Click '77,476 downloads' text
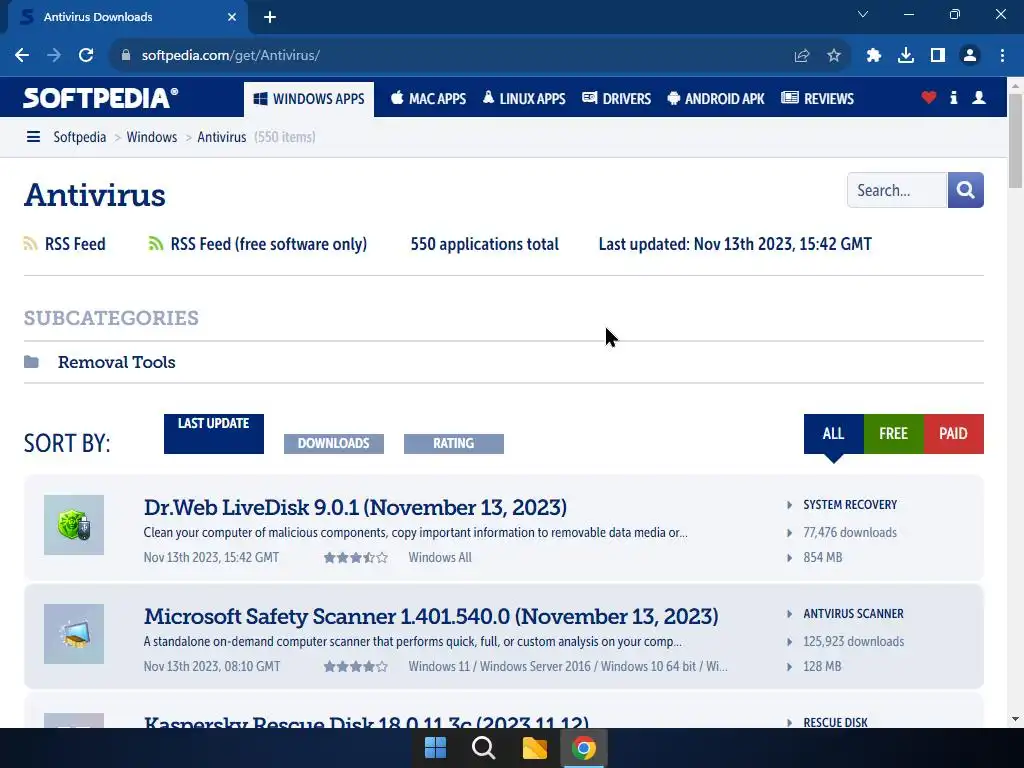 pyautogui.click(x=850, y=533)
